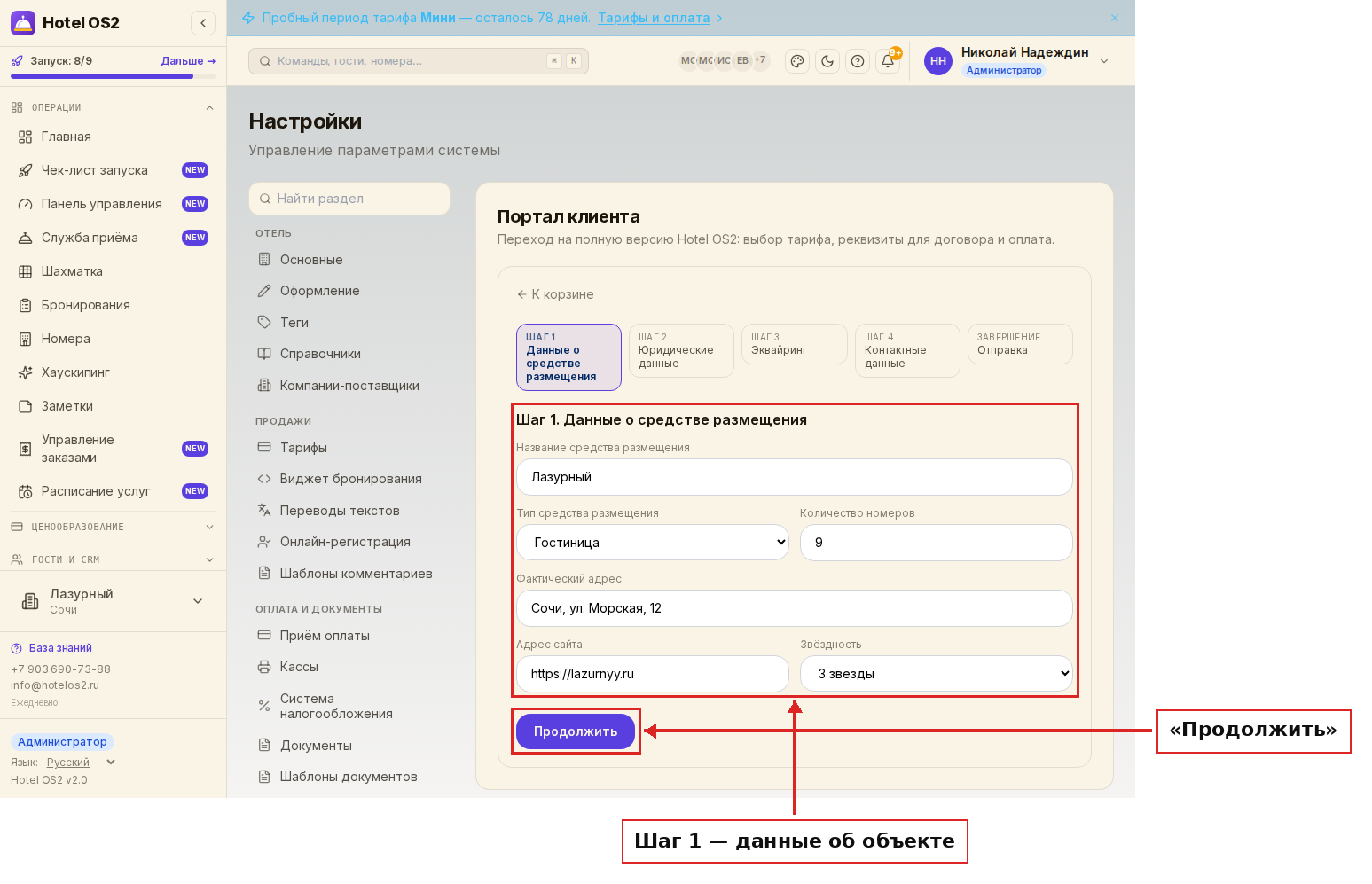Open Расписание услуг in the sidebar
This screenshot has height=884, width=1372.
pos(114,491)
